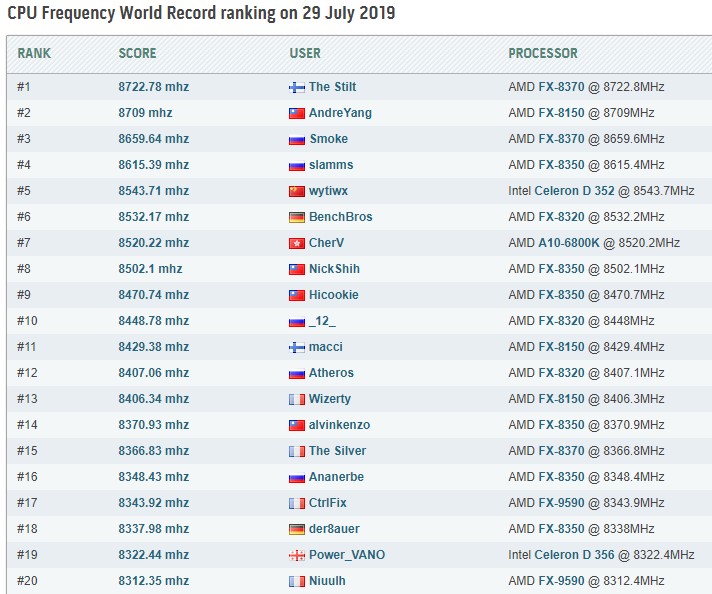Click the France flag beside CtrlFix
This screenshot has height=594, width=712.
pyautogui.click(x=297, y=503)
